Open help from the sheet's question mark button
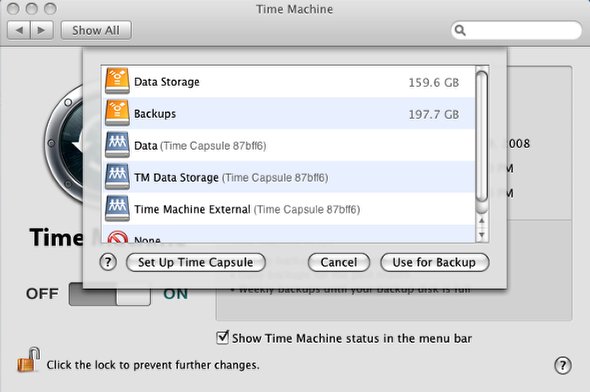The height and width of the screenshot is (392, 590). tap(108, 262)
